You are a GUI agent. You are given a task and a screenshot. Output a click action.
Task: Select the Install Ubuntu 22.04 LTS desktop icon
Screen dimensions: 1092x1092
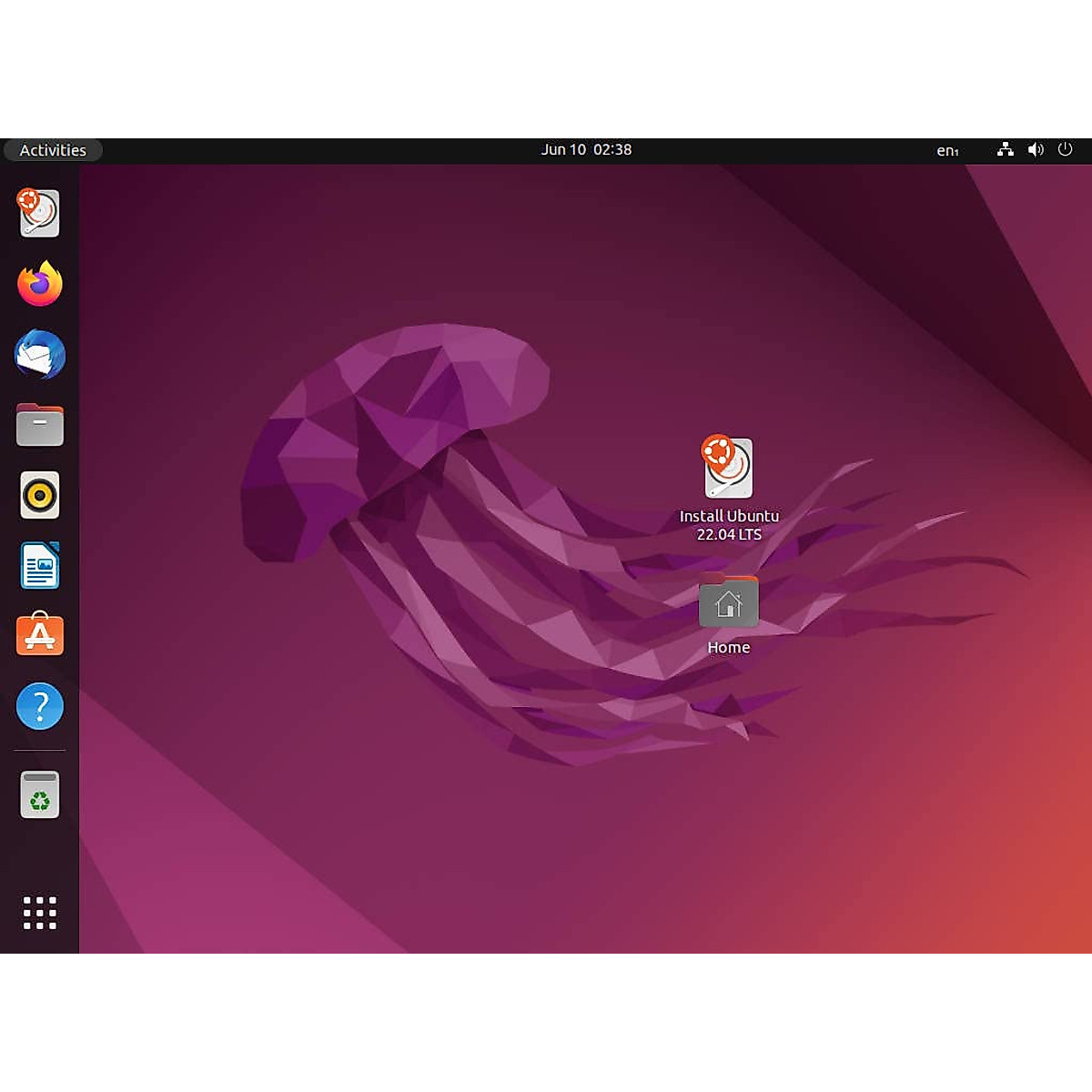coord(728,467)
